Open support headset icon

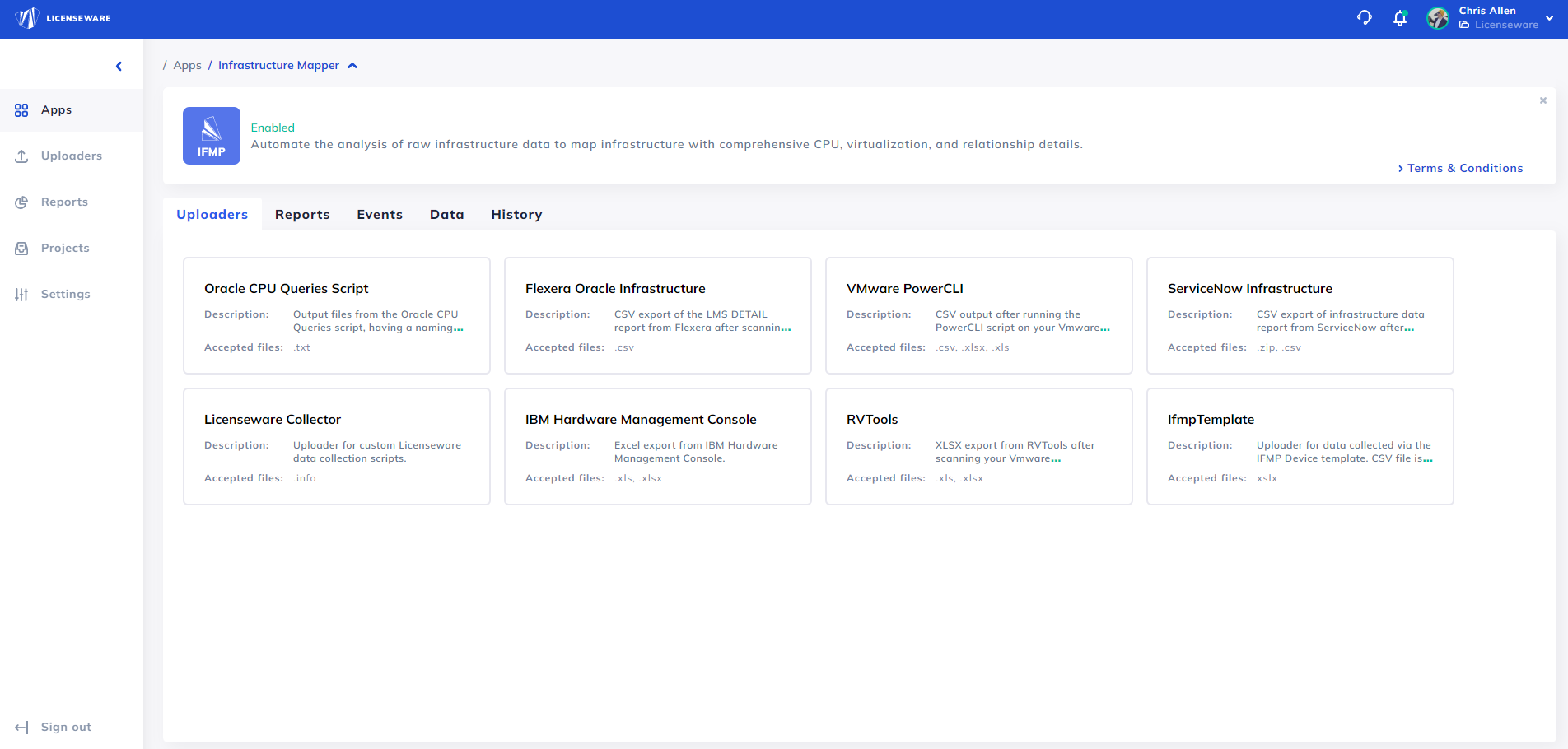[x=1365, y=18]
